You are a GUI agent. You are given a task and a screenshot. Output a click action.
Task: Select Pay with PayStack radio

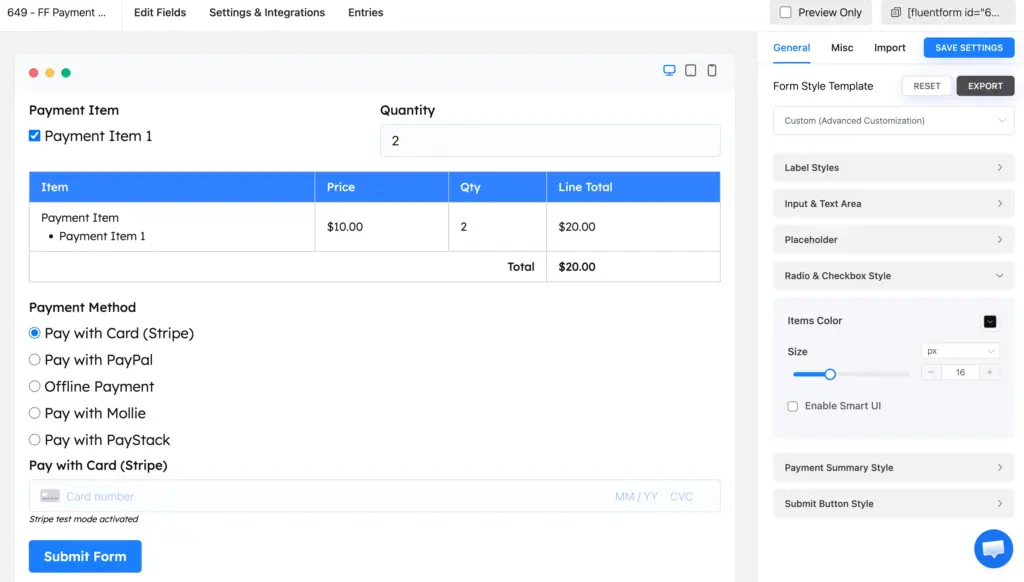(35, 440)
